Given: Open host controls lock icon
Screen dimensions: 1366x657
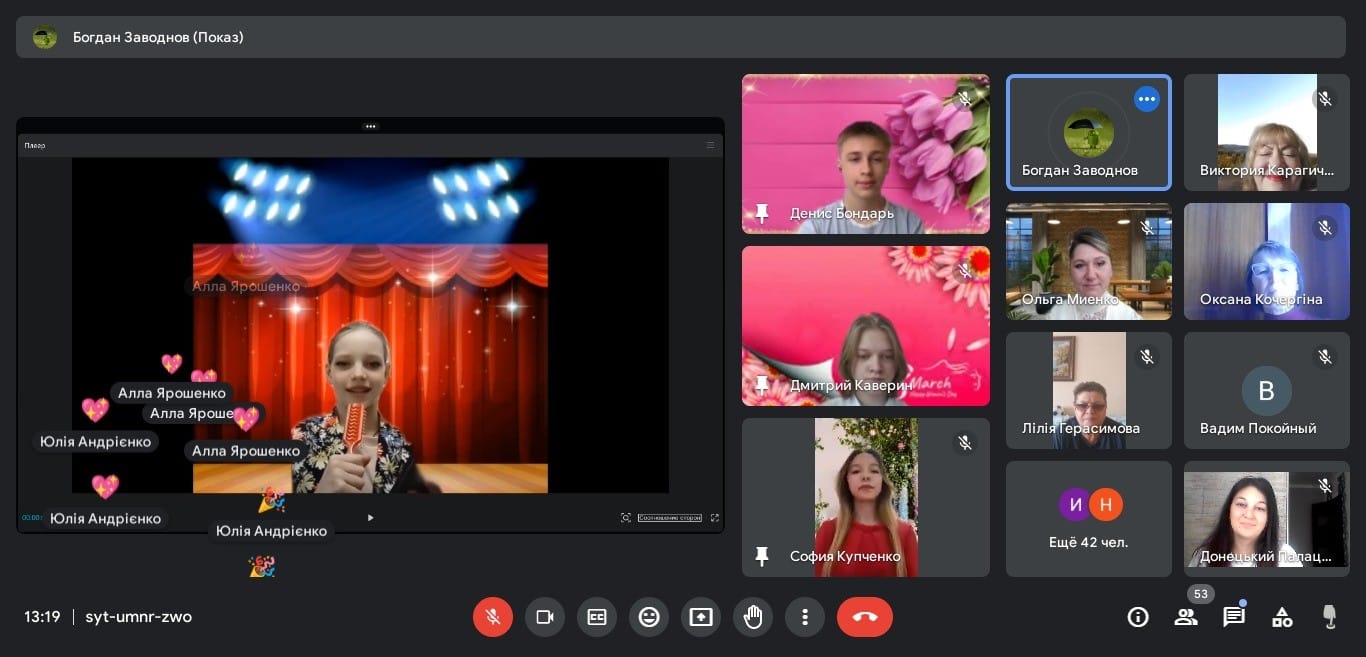Looking at the screenshot, I should [x=1330, y=617].
